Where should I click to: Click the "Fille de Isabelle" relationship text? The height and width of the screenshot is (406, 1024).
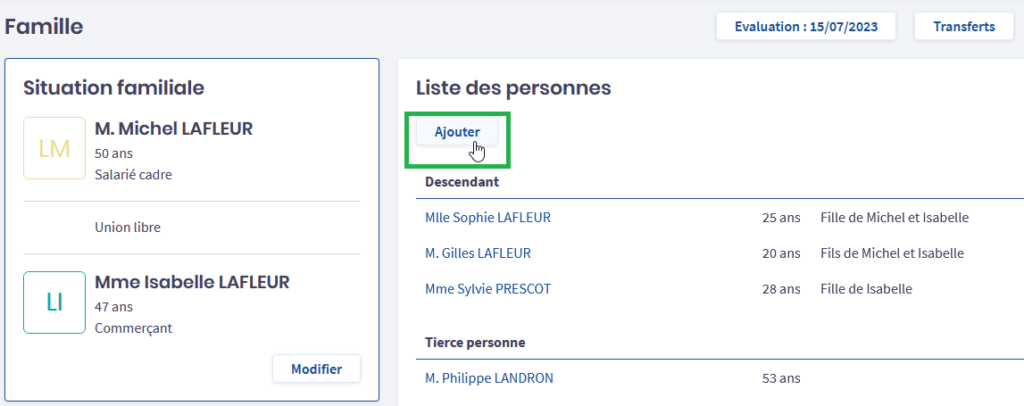(866, 289)
